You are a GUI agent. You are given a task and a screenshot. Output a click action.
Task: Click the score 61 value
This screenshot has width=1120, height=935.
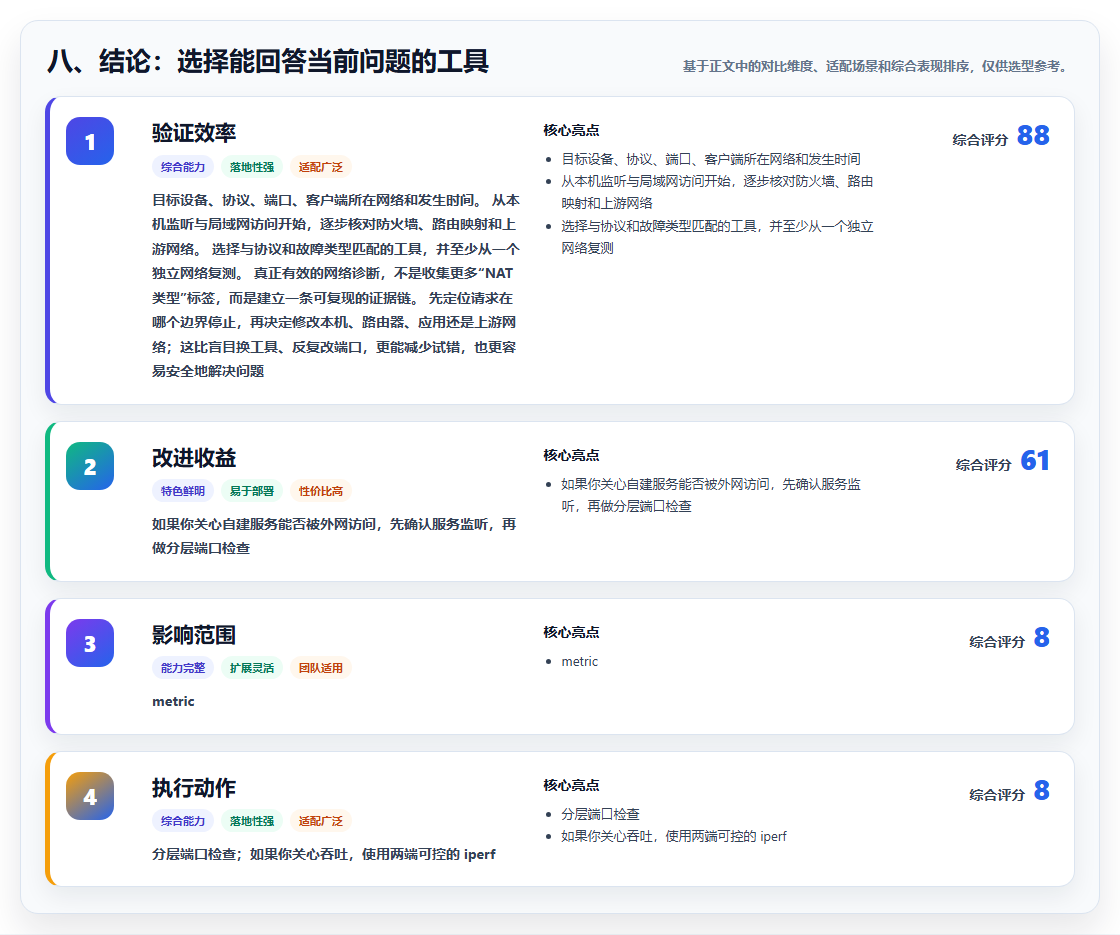coord(1035,460)
